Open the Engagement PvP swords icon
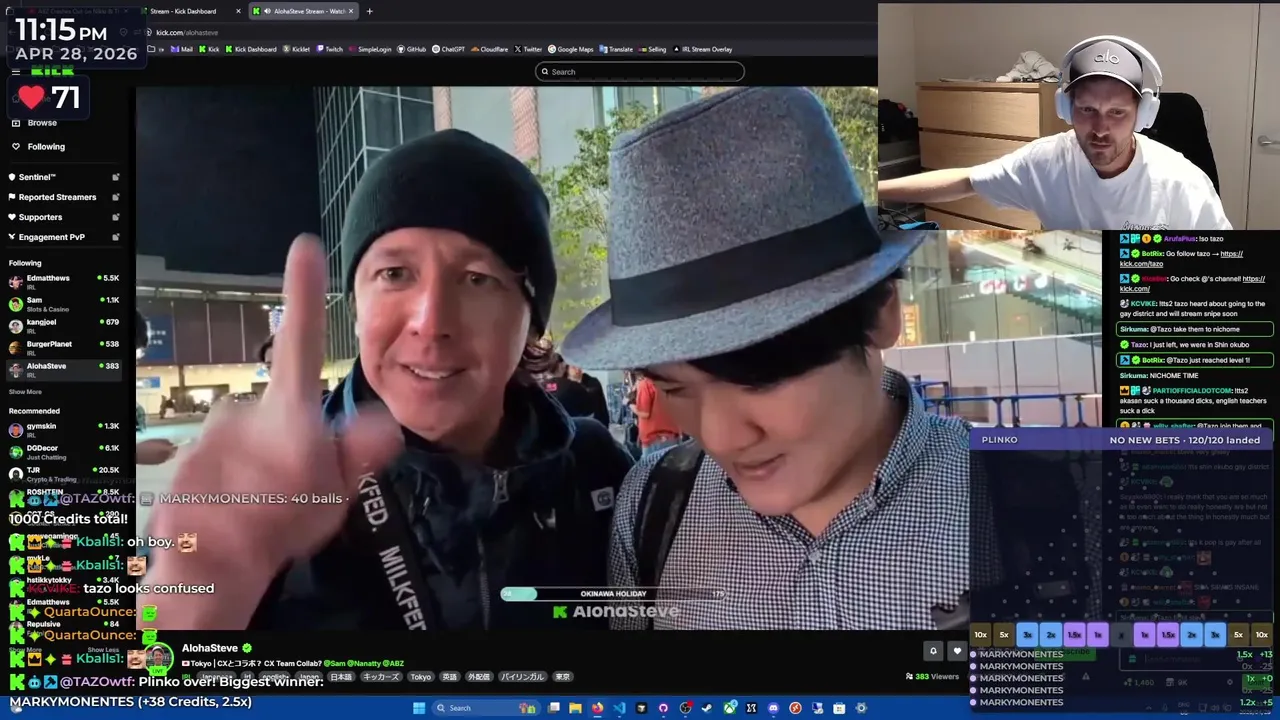 point(12,237)
